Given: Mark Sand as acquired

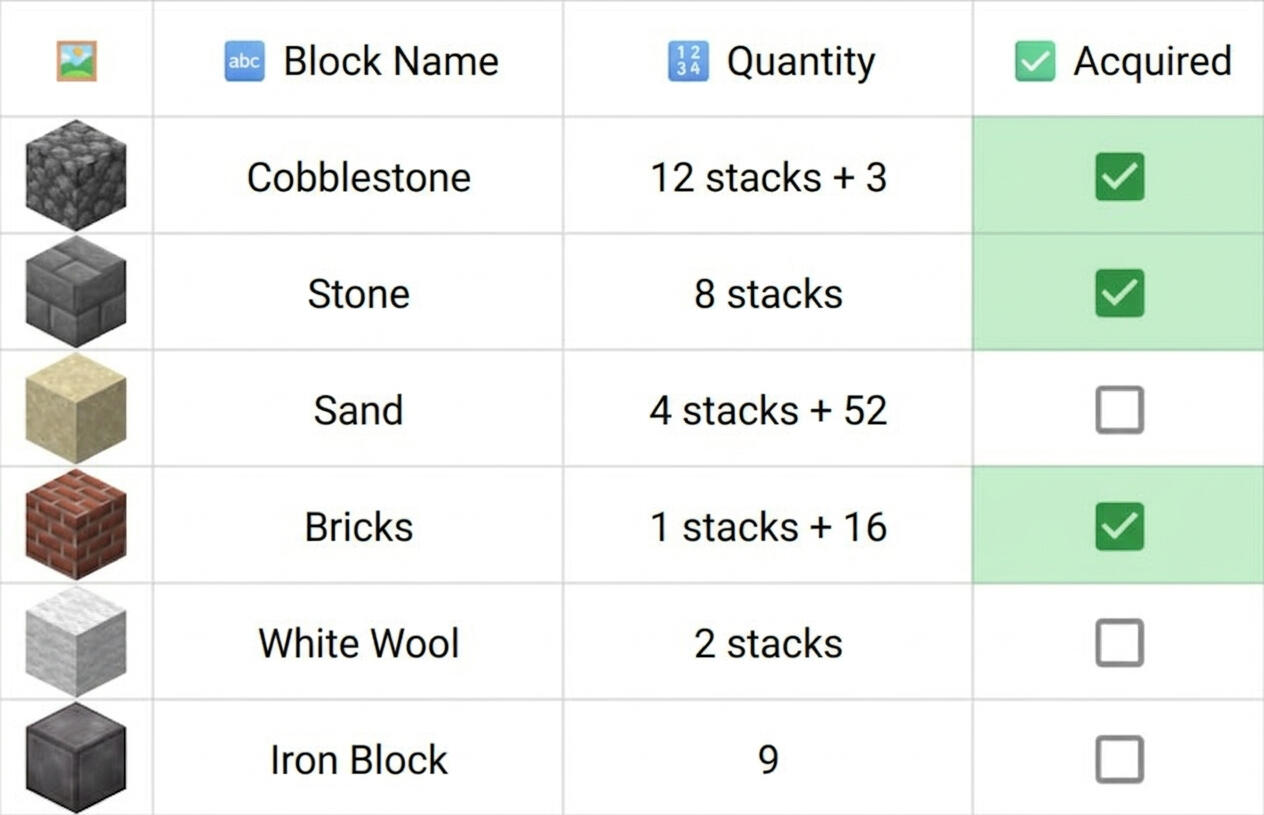Looking at the screenshot, I should point(1119,410).
